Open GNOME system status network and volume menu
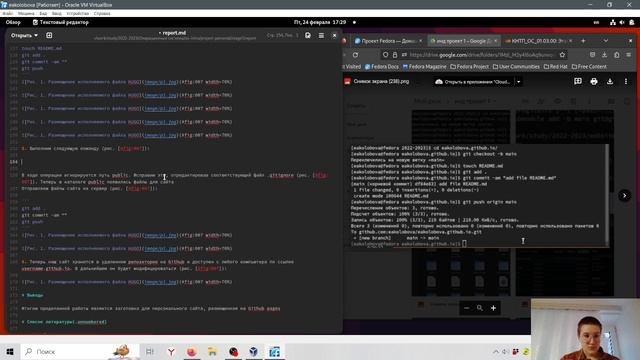Viewport: 640px width, 360px height. pos(622,22)
